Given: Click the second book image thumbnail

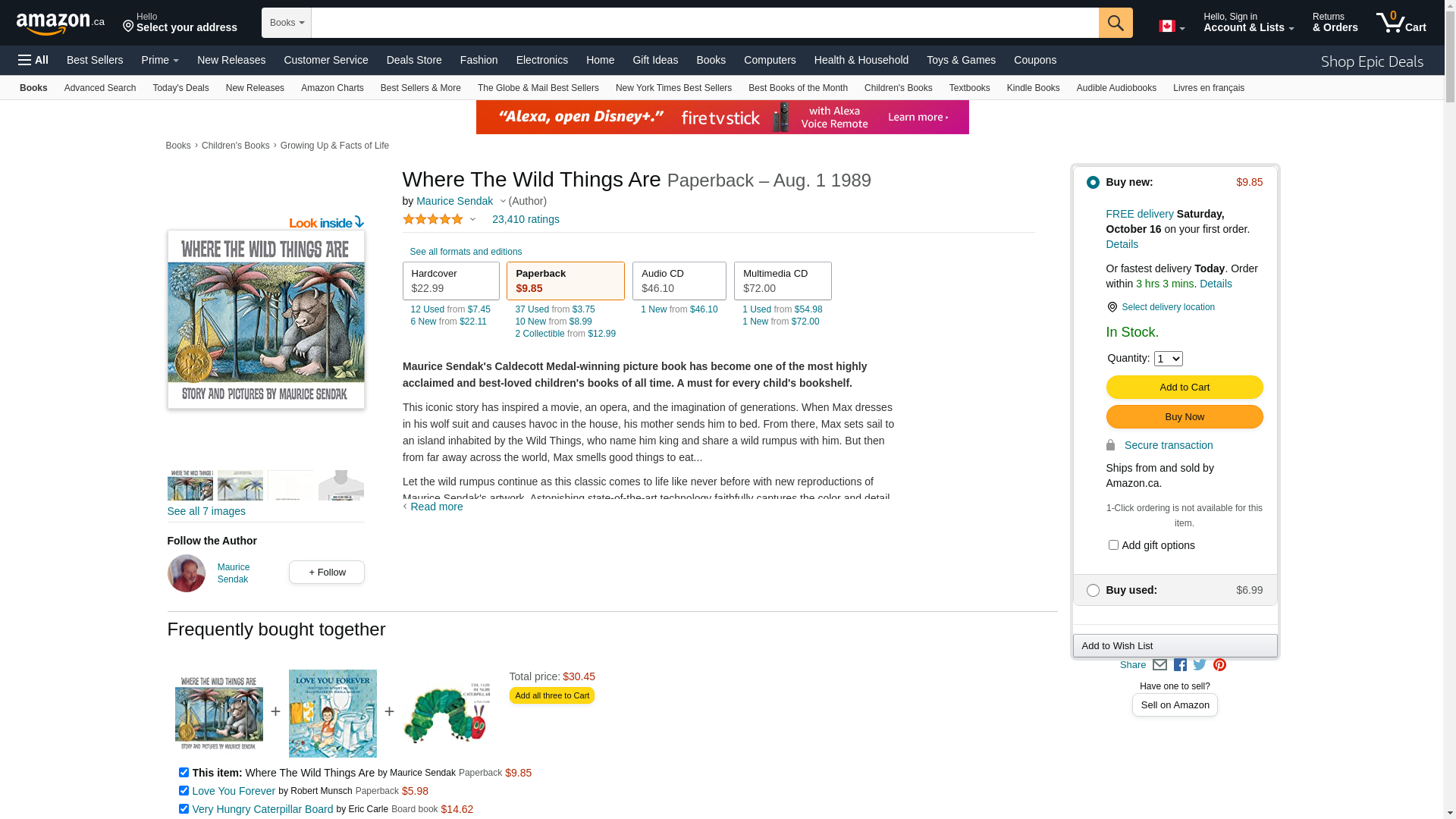Looking at the screenshot, I should (x=240, y=485).
